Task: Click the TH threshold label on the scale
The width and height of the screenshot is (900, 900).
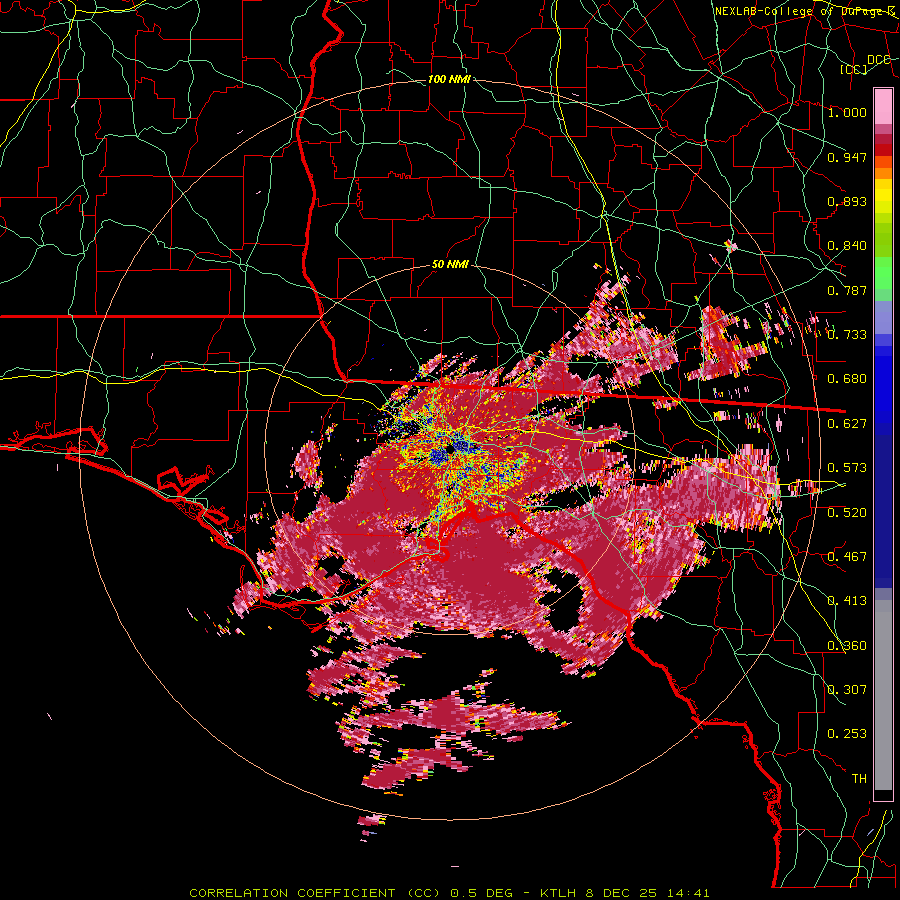Action: click(859, 779)
